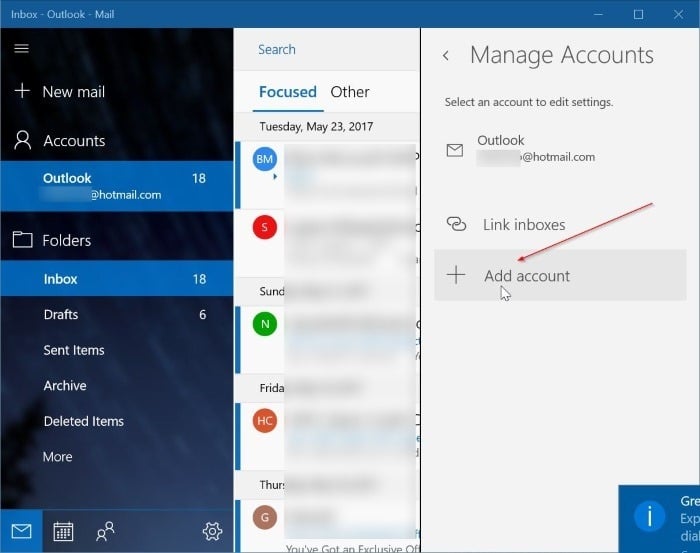
Task: Switch to the Other tab
Action: tap(350, 92)
